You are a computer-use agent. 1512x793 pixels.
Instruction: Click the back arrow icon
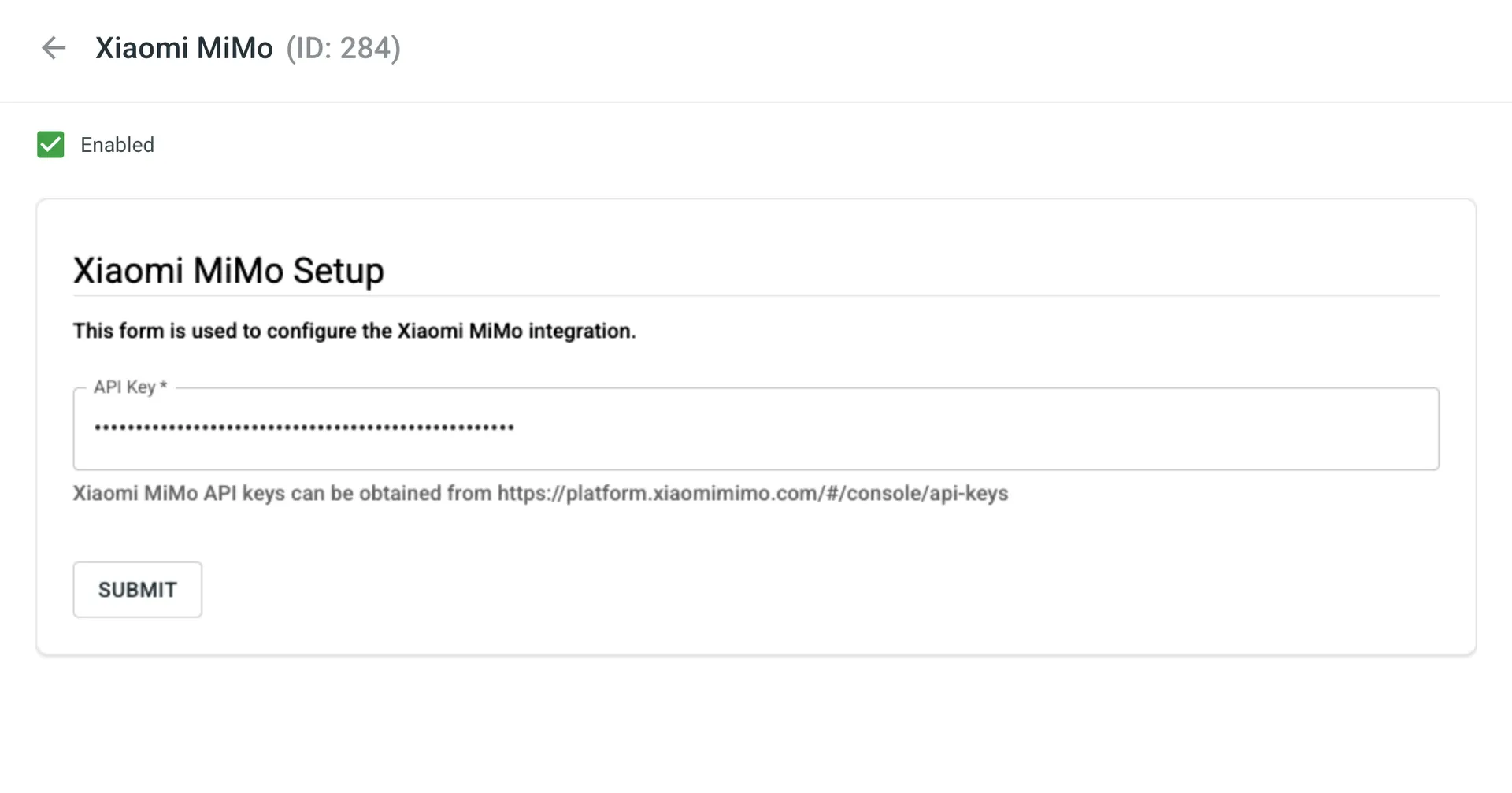pyautogui.click(x=54, y=48)
